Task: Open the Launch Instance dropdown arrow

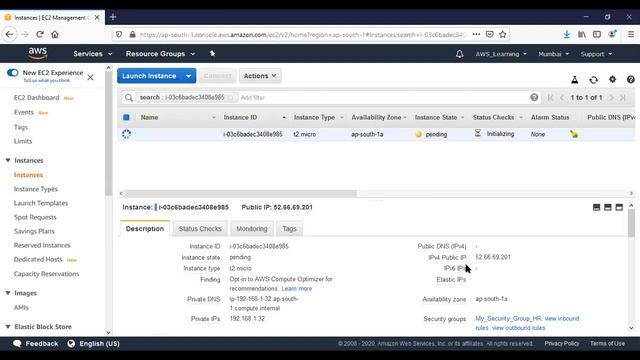Action: (188, 76)
